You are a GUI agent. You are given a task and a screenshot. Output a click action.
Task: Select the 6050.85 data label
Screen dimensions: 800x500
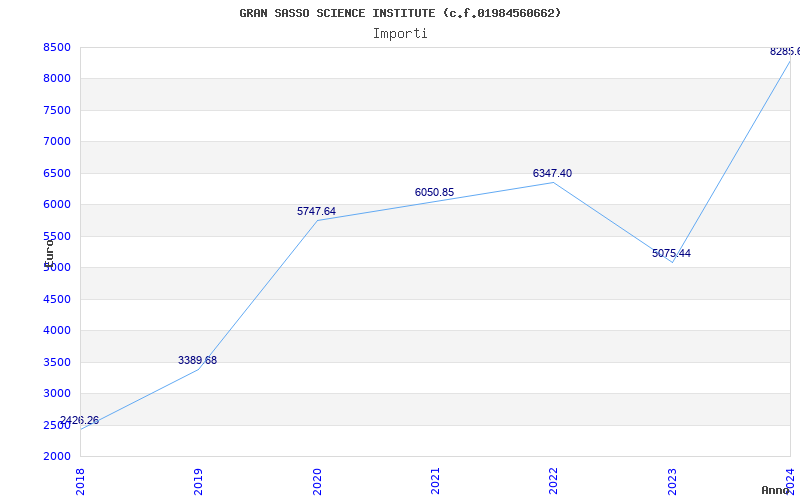click(434, 192)
